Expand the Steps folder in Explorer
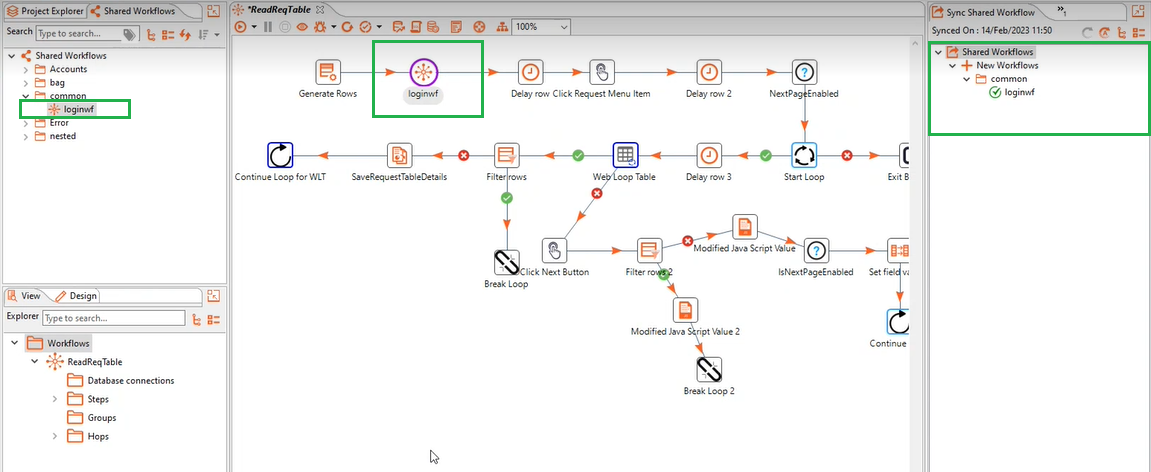 pyautogui.click(x=54, y=399)
